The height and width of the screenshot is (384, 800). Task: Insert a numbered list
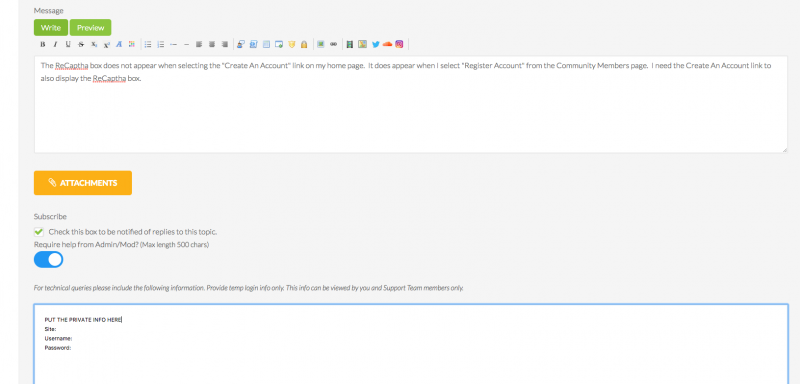pyautogui.click(x=161, y=44)
